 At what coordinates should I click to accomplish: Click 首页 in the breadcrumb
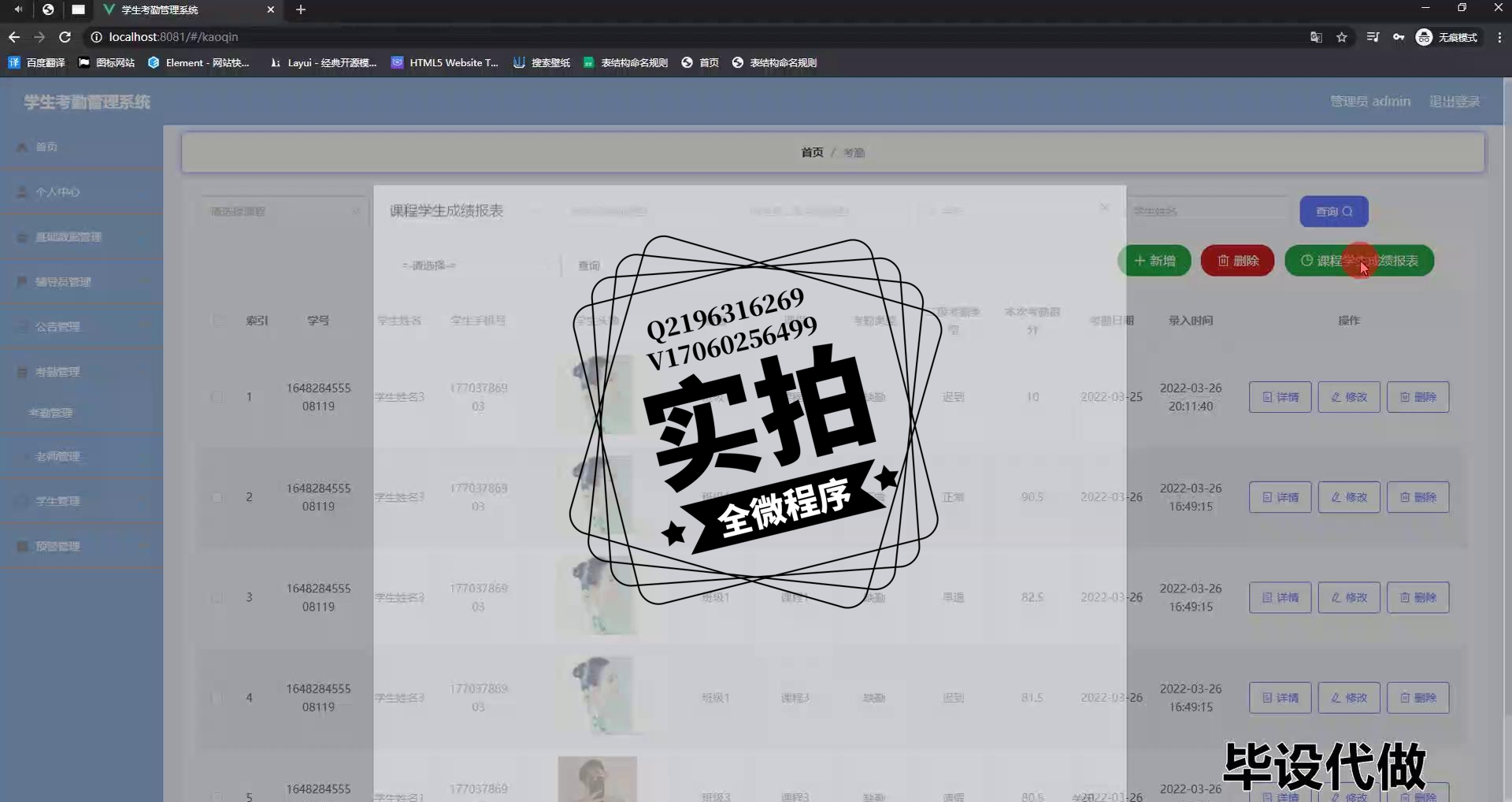point(812,152)
